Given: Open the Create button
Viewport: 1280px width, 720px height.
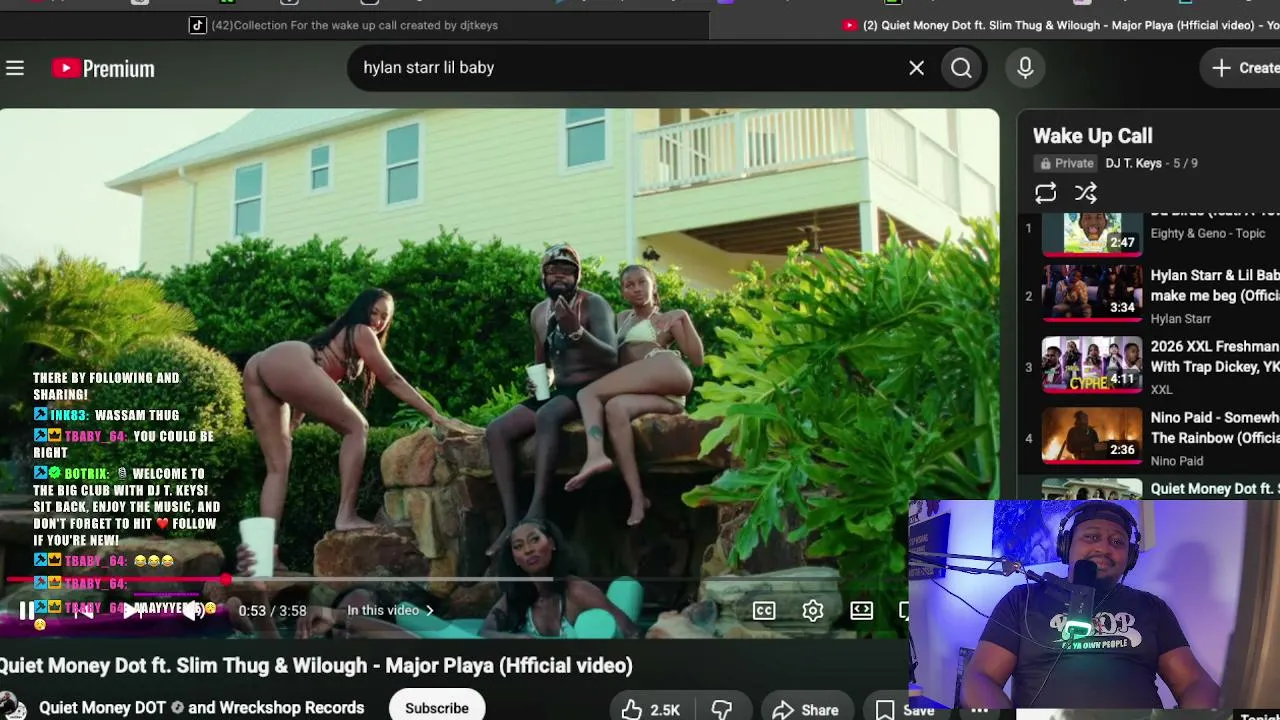Looking at the screenshot, I should (x=1244, y=68).
